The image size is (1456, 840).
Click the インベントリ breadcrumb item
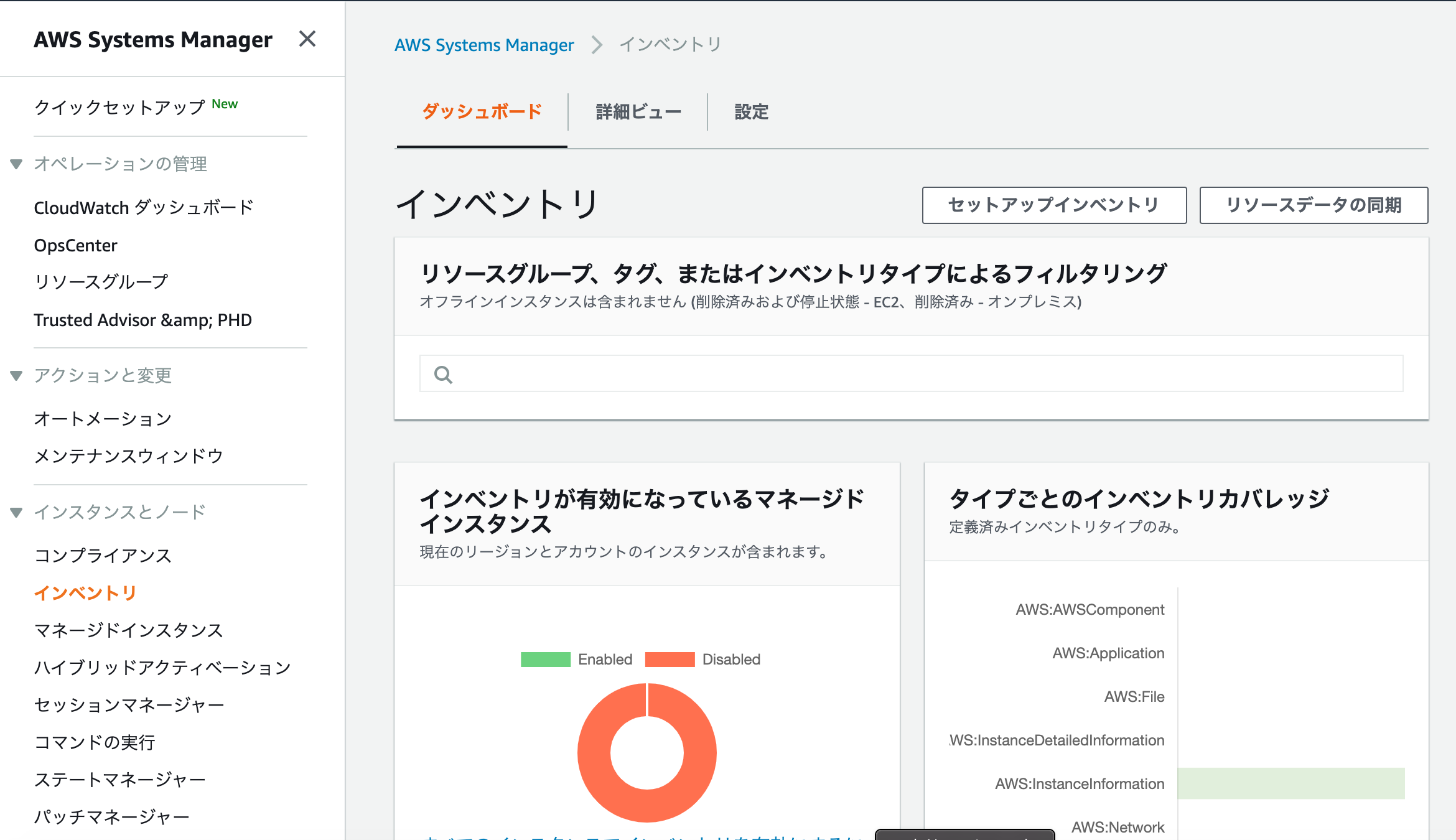tap(670, 45)
